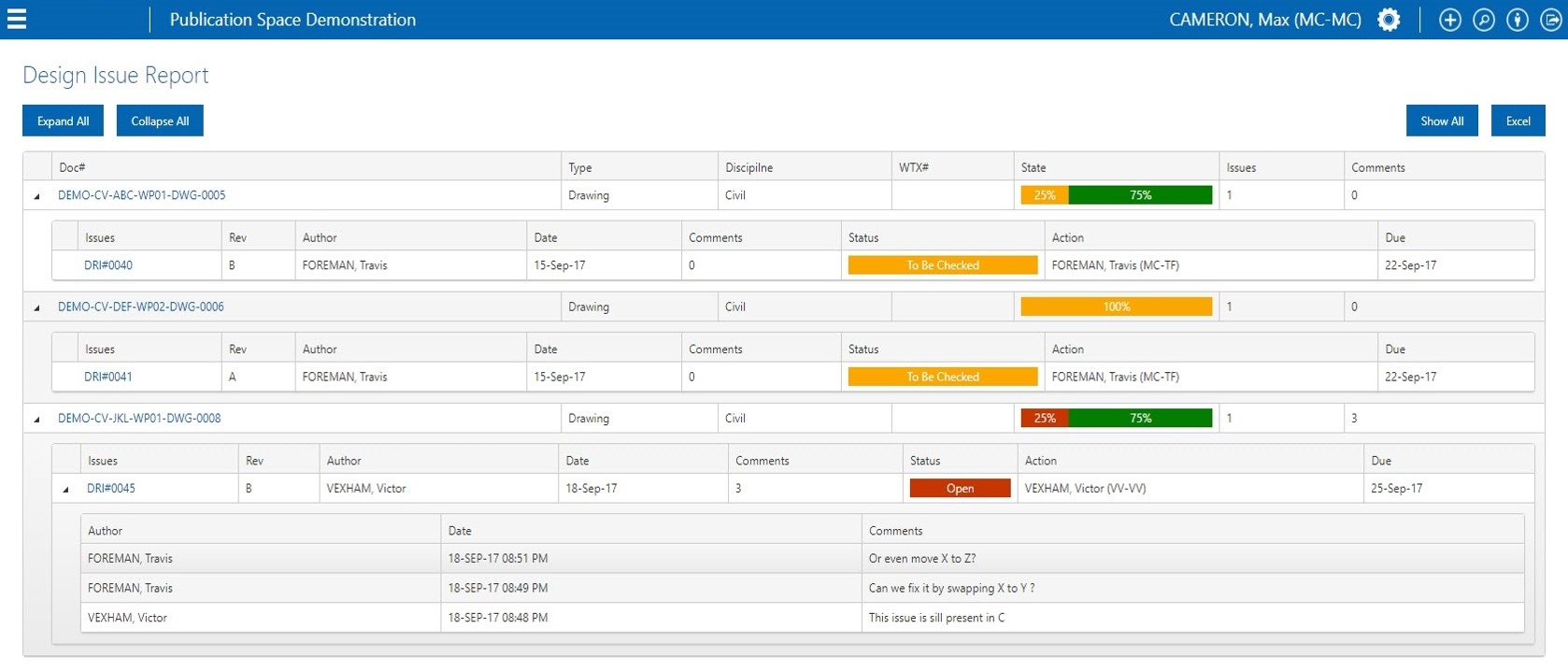Click the Expand All button
This screenshot has height=671, width=1568.
tap(63, 121)
